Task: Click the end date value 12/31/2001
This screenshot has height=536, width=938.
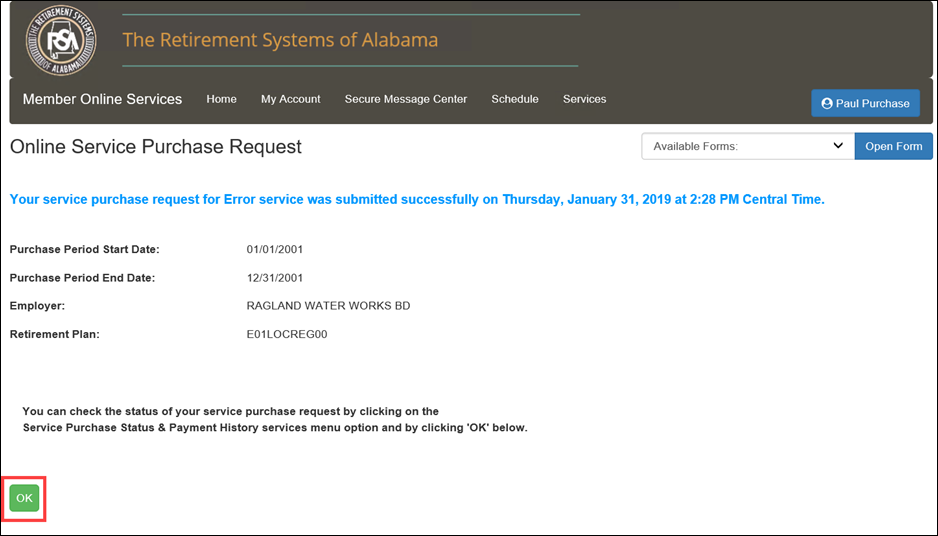Action: pyautogui.click(x=274, y=278)
